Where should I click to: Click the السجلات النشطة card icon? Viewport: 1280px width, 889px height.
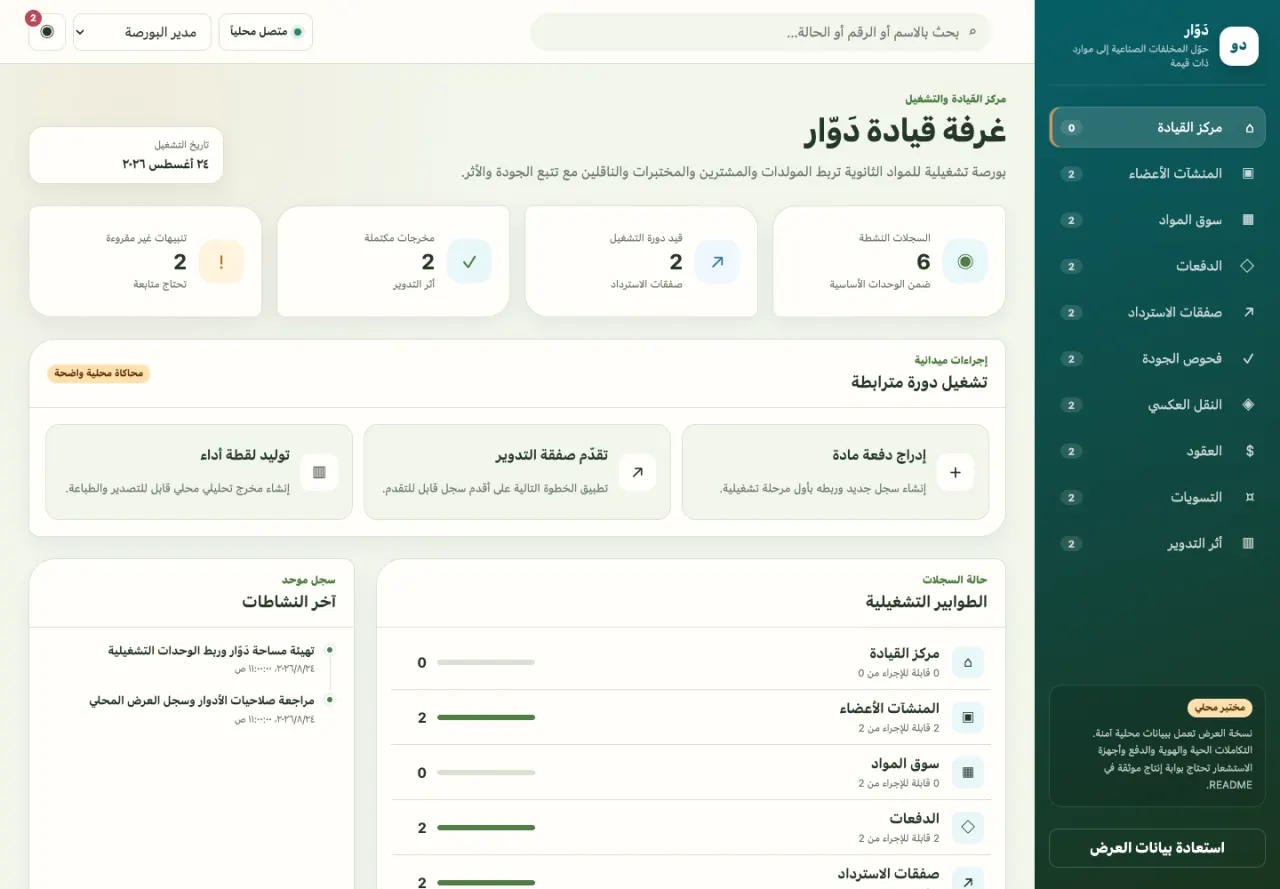coord(965,261)
